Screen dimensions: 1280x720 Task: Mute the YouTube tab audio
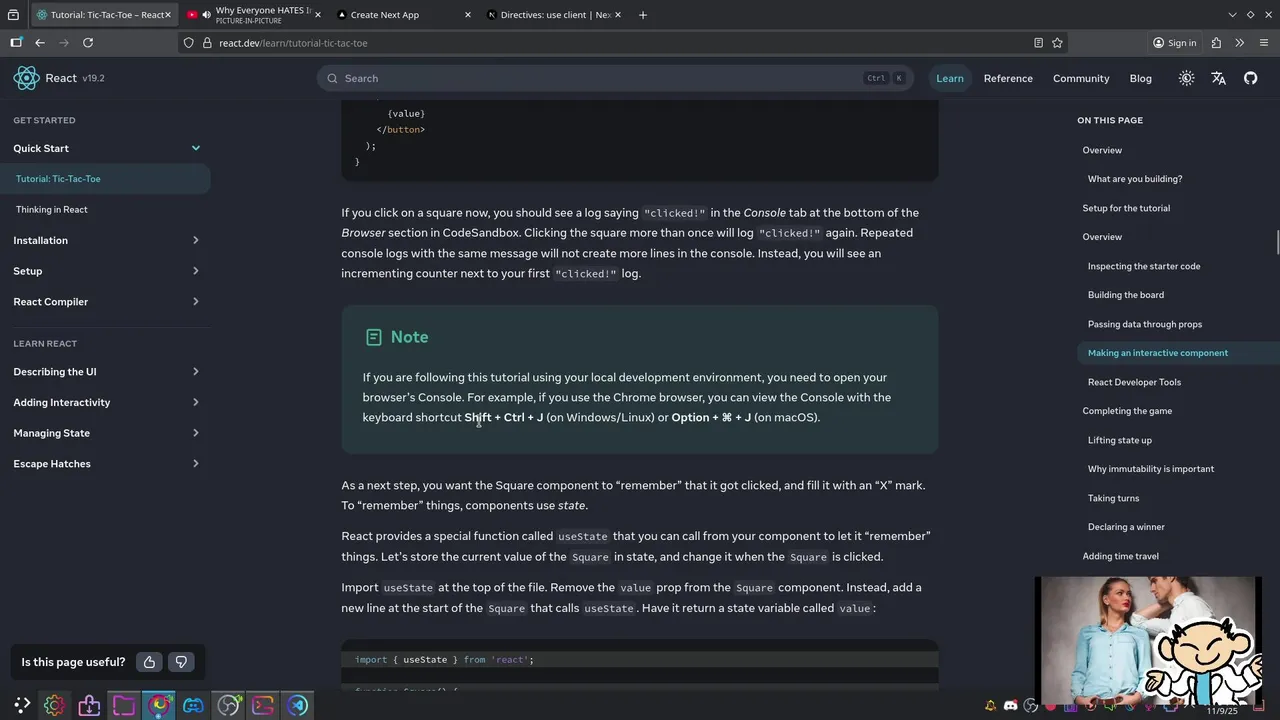206,15
